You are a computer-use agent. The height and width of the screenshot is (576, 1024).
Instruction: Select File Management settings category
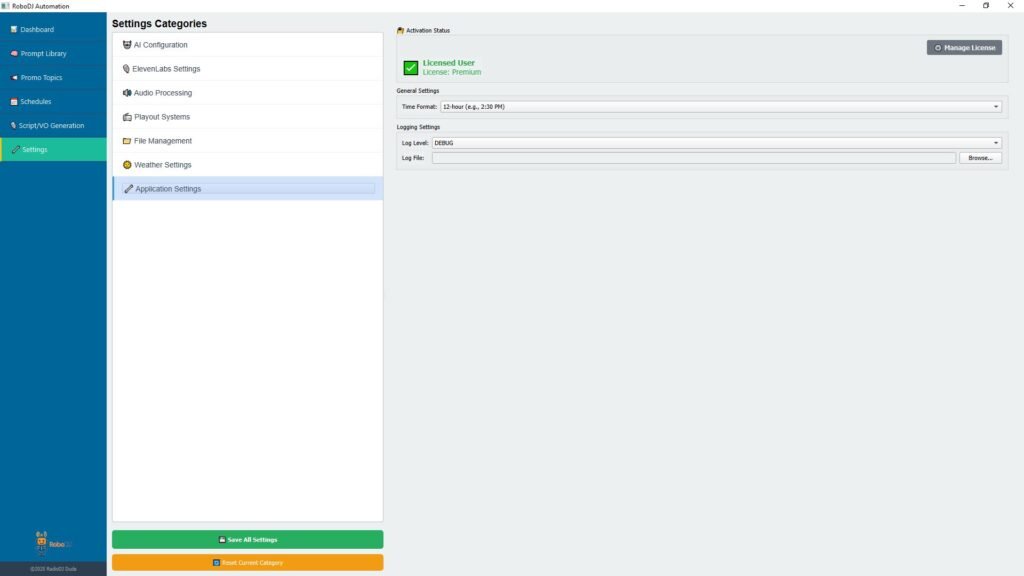[x=162, y=141]
